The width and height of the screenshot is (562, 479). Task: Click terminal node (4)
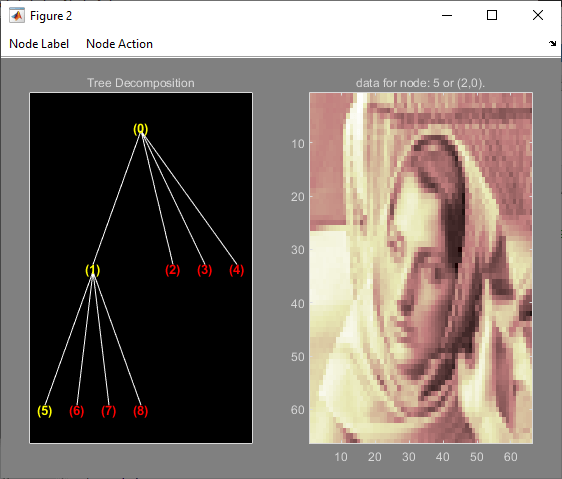coord(237,270)
